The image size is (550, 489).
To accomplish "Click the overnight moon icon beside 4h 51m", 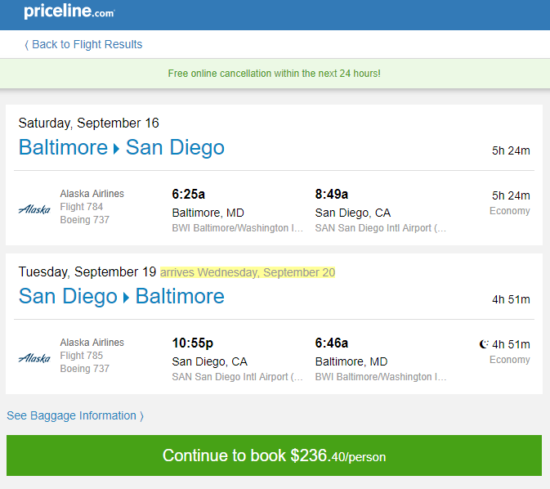I will pyautogui.click(x=484, y=344).
